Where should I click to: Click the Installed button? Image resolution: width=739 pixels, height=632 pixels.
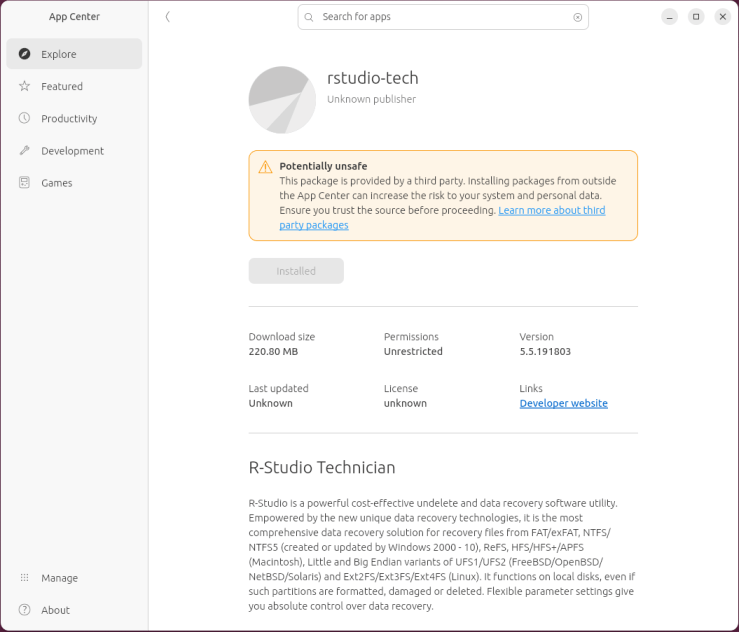(x=296, y=271)
